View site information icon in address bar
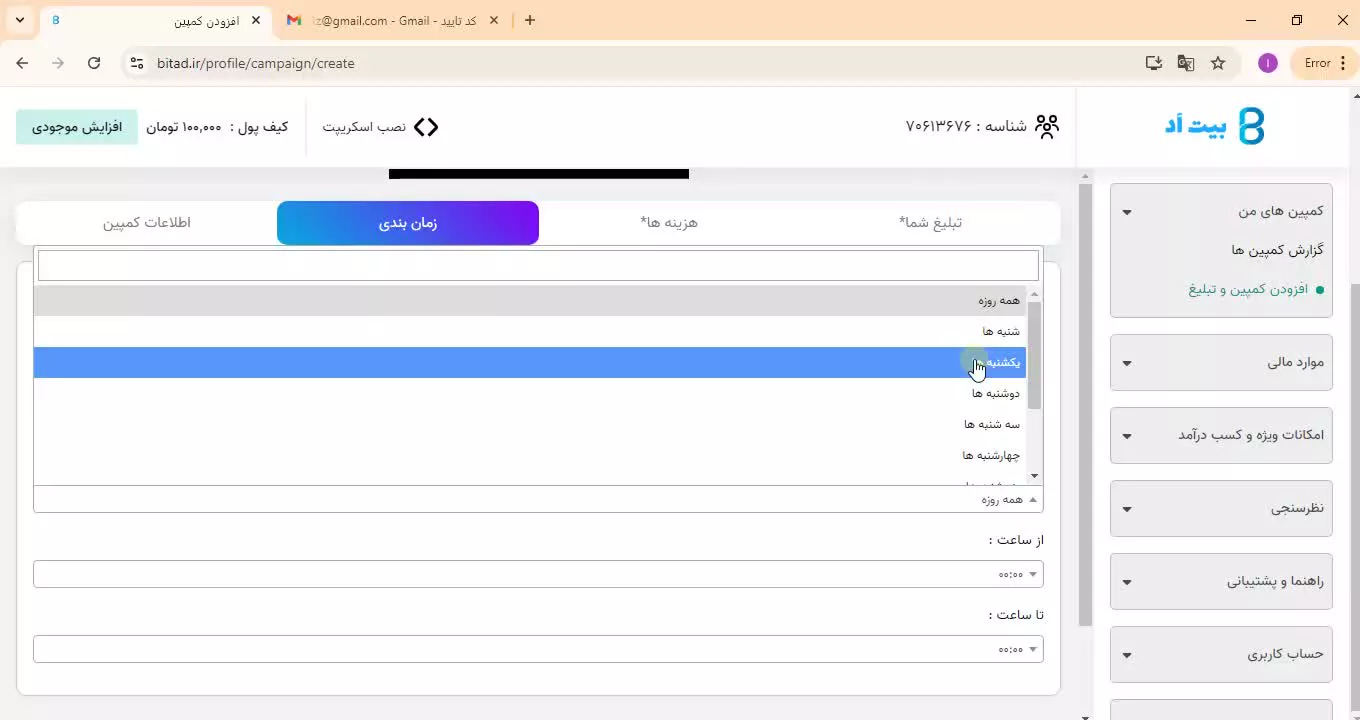Viewport: 1360px width, 720px height. [137, 63]
